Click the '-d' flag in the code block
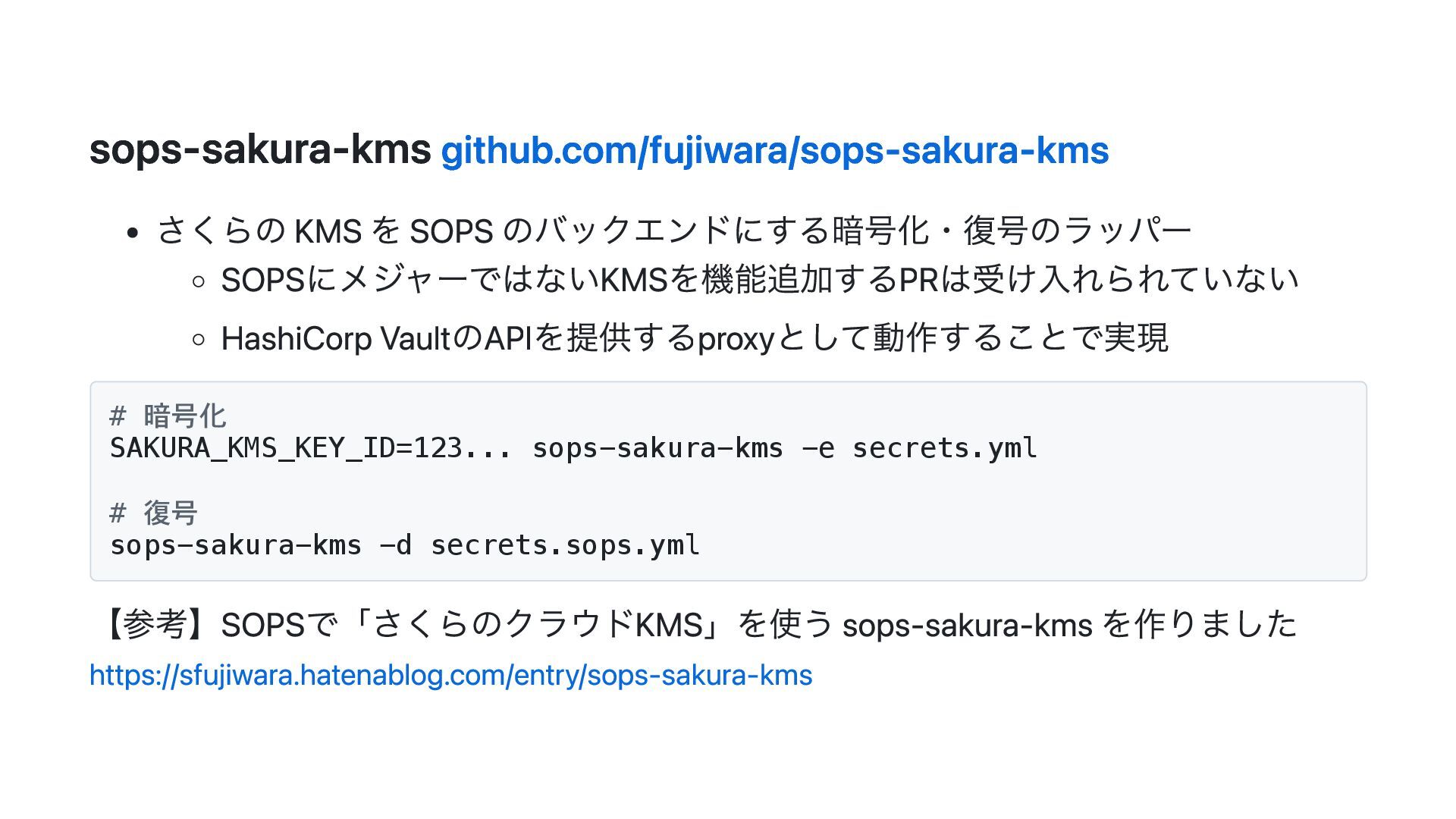 point(396,545)
